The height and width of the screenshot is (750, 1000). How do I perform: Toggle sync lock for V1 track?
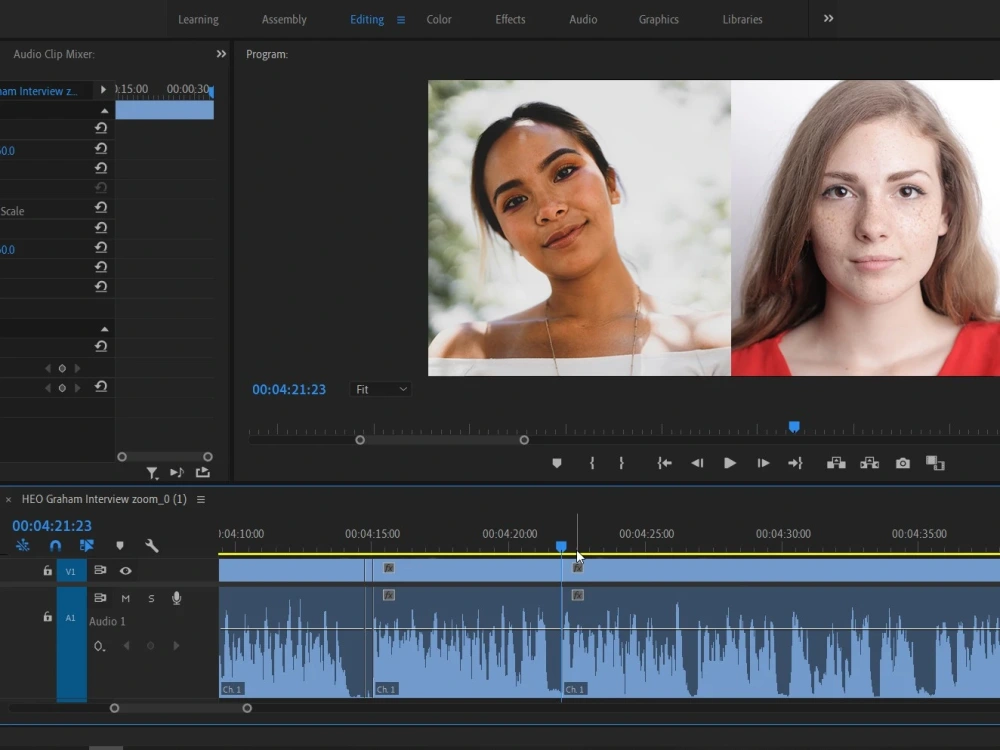(100, 570)
